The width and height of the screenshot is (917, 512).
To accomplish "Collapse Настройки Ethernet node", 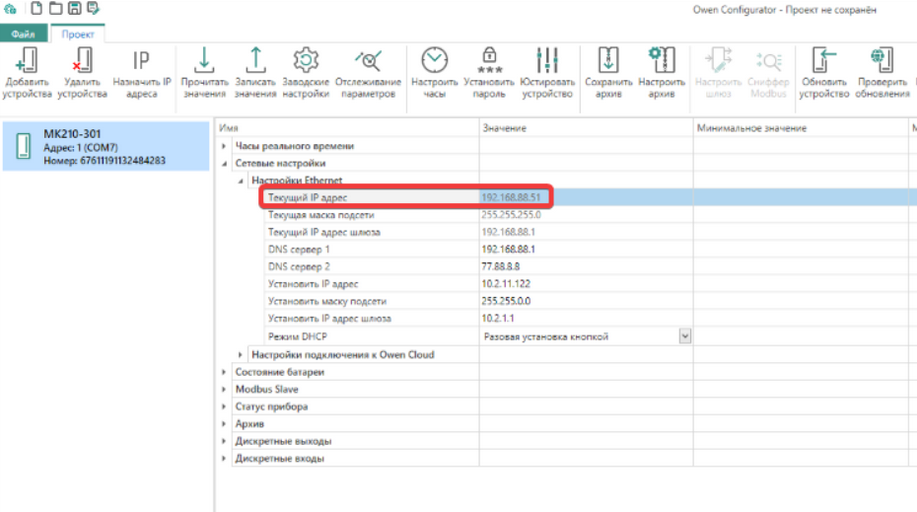I will 240,181.
